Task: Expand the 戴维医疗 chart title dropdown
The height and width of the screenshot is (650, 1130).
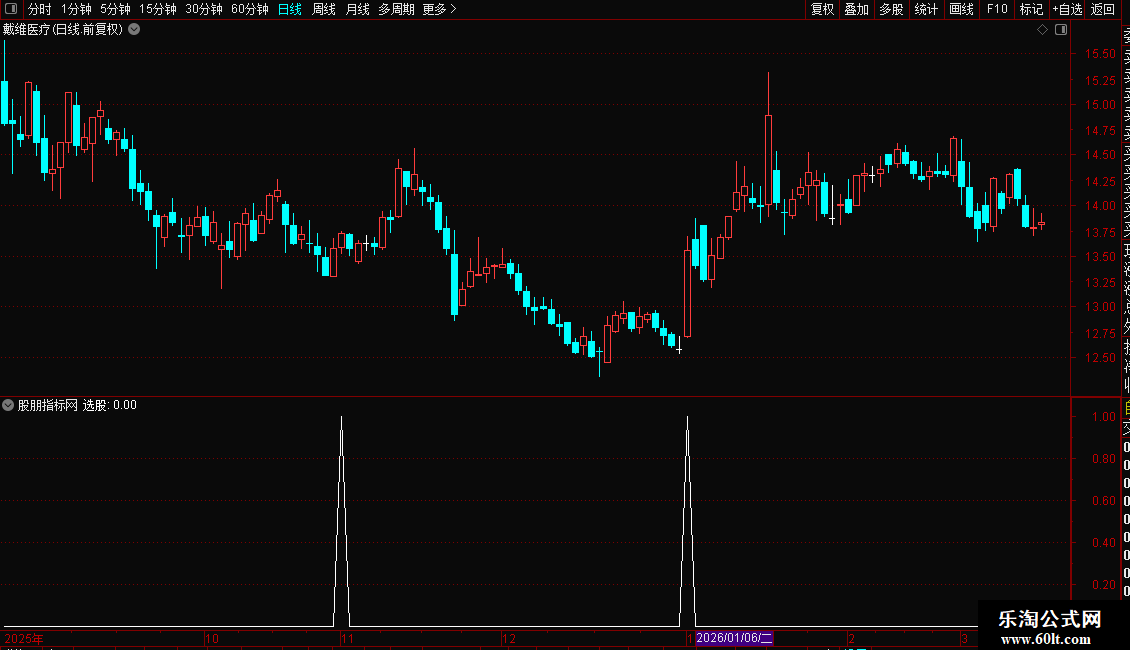Action: [134, 30]
